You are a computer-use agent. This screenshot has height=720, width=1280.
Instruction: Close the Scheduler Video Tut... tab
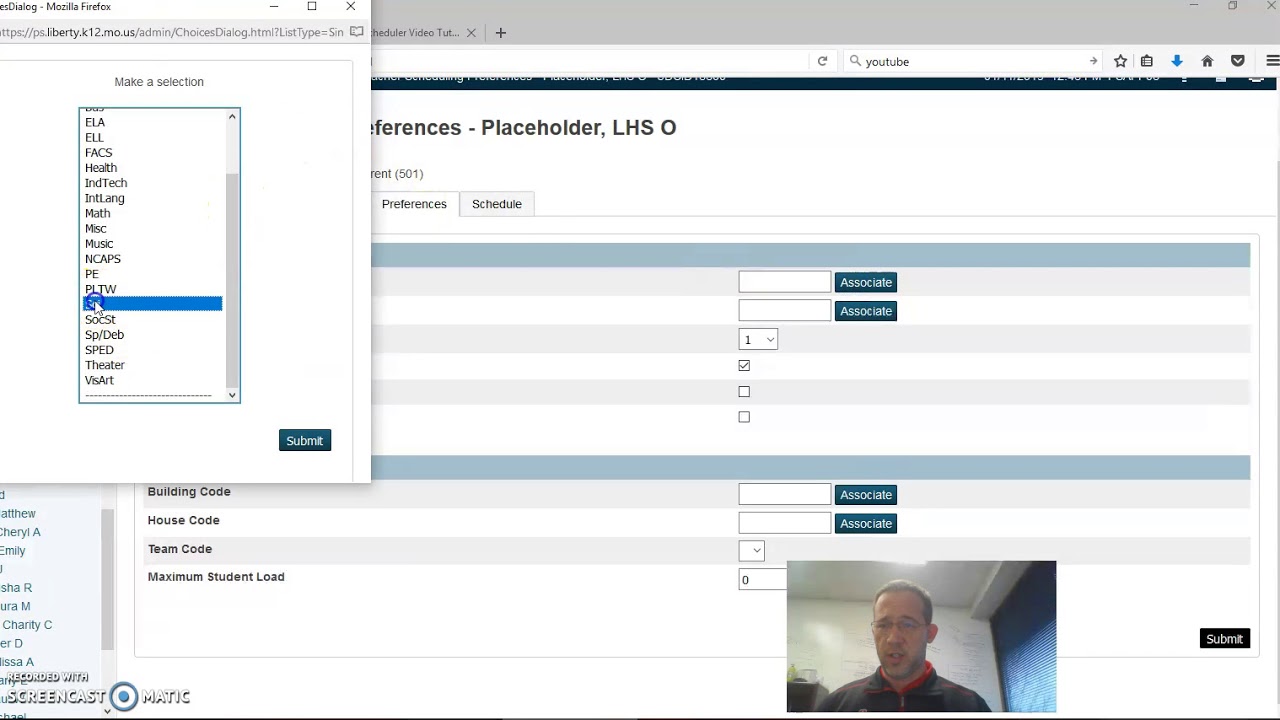(x=471, y=32)
